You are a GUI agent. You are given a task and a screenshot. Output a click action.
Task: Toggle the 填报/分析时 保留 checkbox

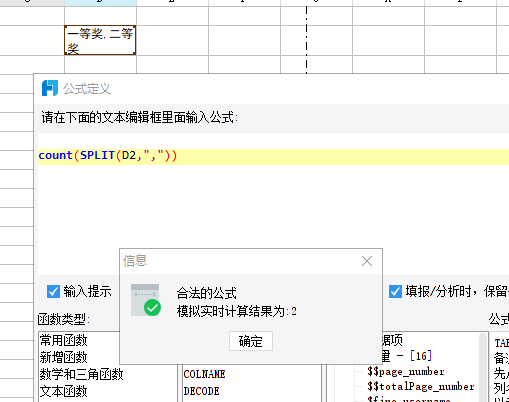coord(395,291)
